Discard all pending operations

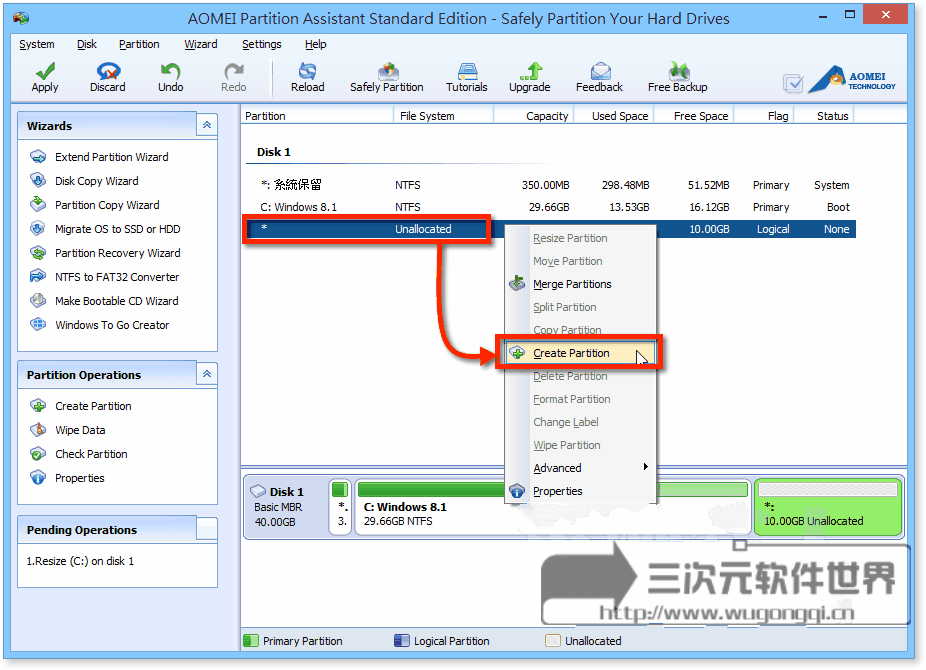pos(107,77)
